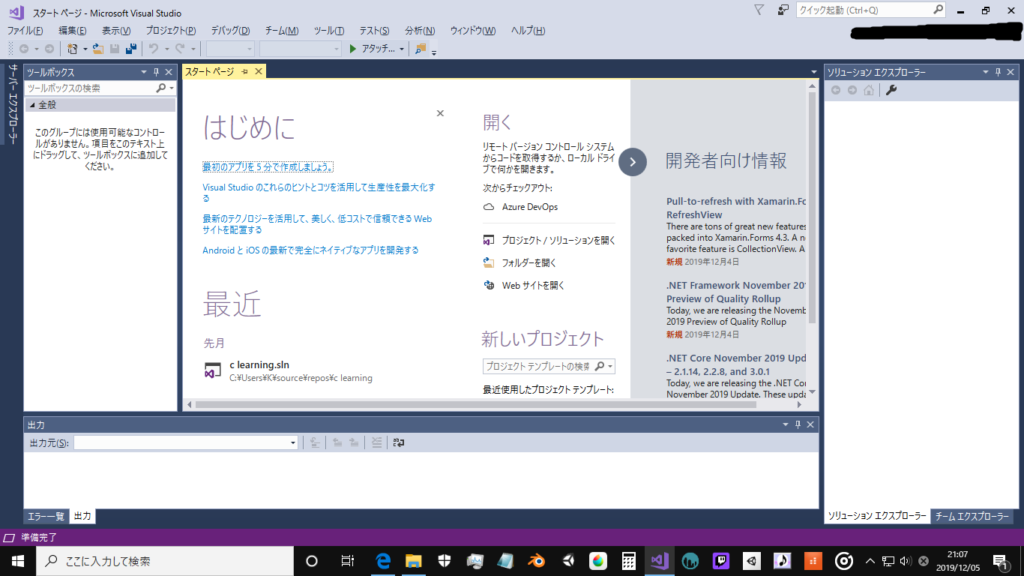The image size is (1024, 576).
Task: Open ツールボックス window options dropdown
Action: point(144,72)
